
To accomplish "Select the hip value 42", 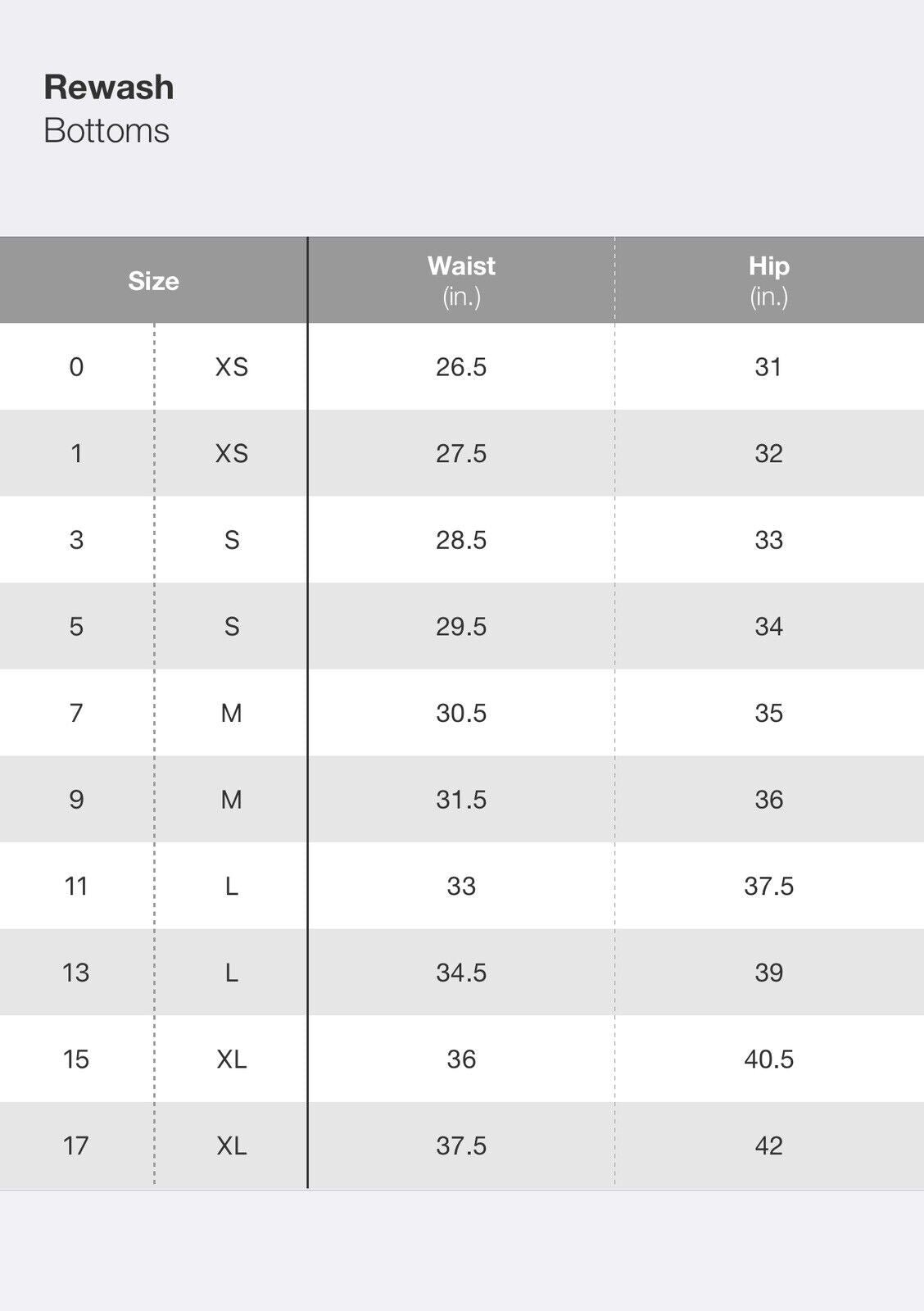I will (768, 1145).
